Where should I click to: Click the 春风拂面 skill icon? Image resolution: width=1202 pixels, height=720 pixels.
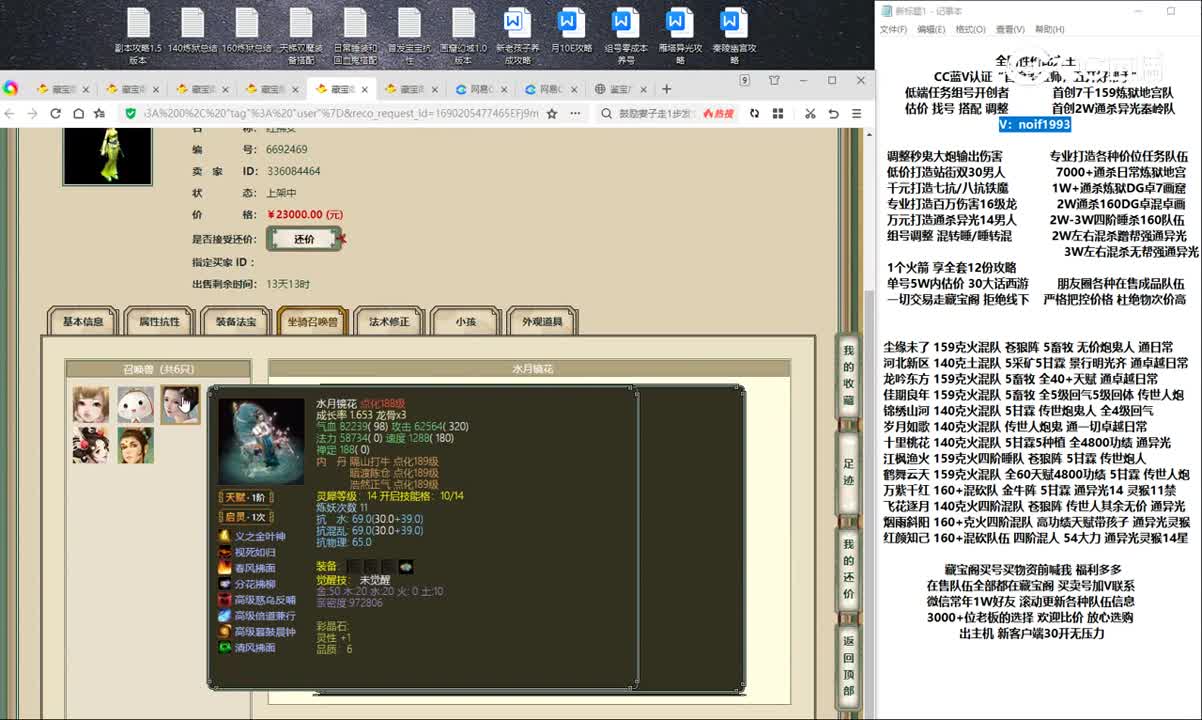(x=225, y=568)
